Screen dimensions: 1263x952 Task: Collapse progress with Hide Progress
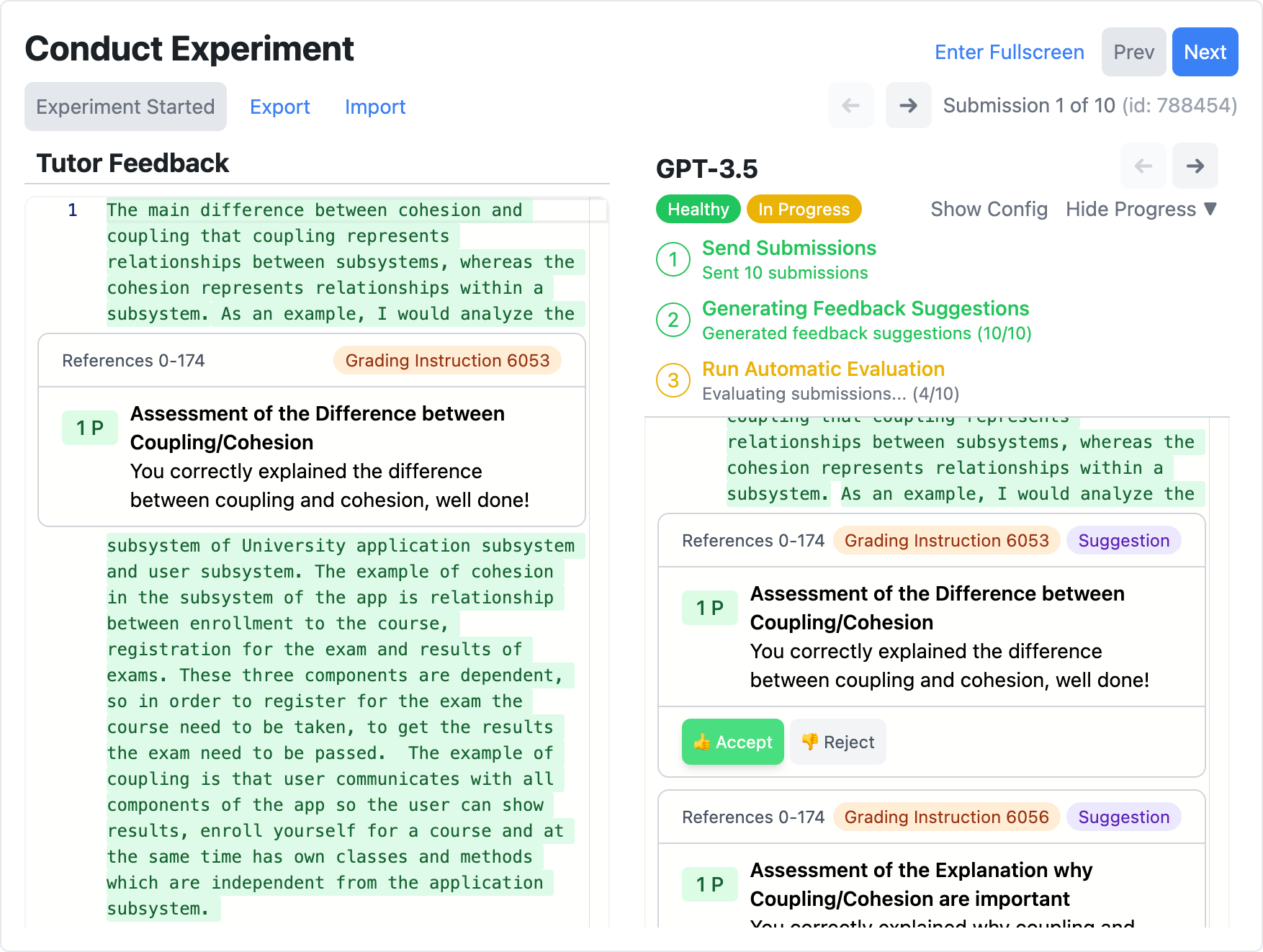[x=1141, y=210]
